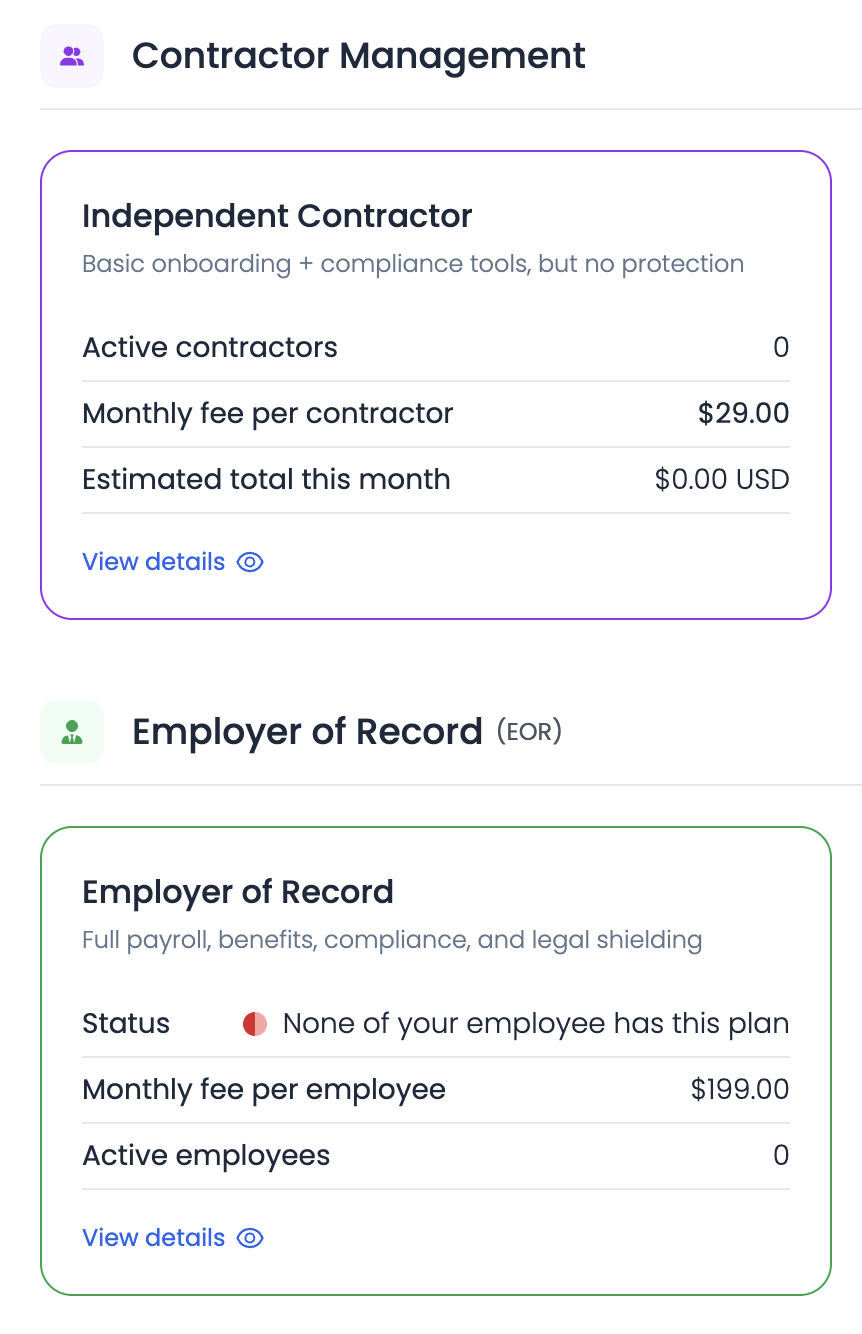Click the 'Full payroll, benefits, compliance' description
862x1334 pixels.
(x=392, y=940)
